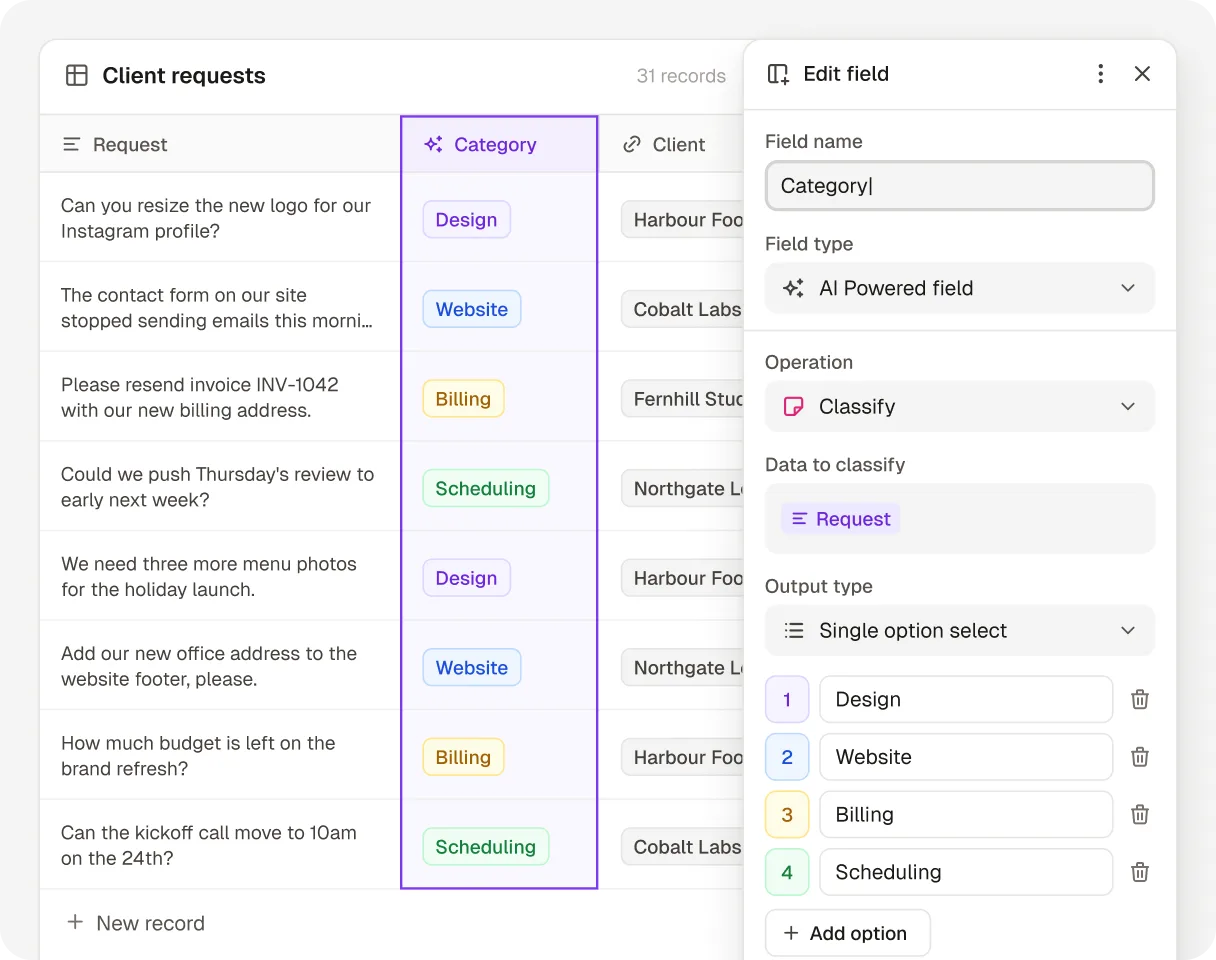The height and width of the screenshot is (960, 1216).
Task: Click color swatch number 4 for Scheduling
Action: click(x=787, y=872)
